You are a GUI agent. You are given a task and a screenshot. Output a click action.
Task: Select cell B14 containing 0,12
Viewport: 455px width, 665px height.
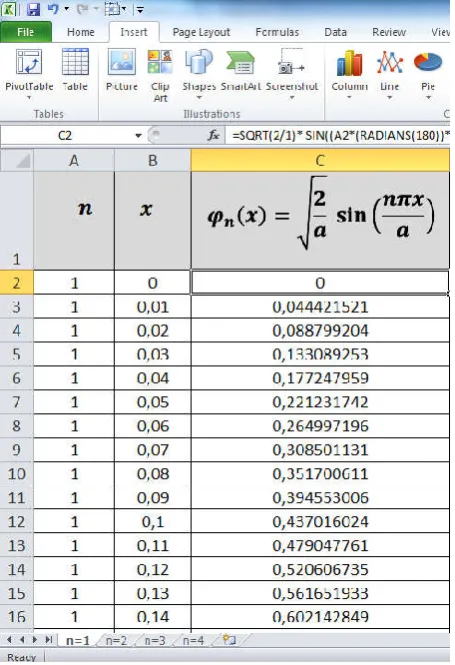(153, 569)
